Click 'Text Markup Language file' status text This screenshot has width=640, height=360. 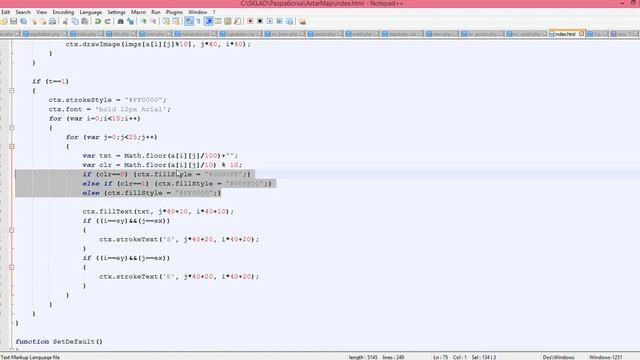30,357
